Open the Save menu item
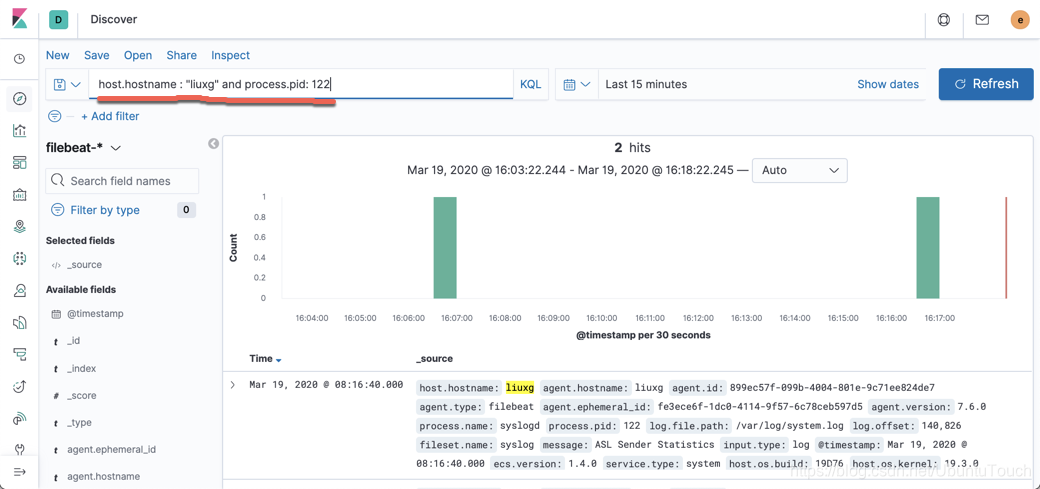This screenshot has height=489, width=1040. pyautogui.click(x=97, y=55)
